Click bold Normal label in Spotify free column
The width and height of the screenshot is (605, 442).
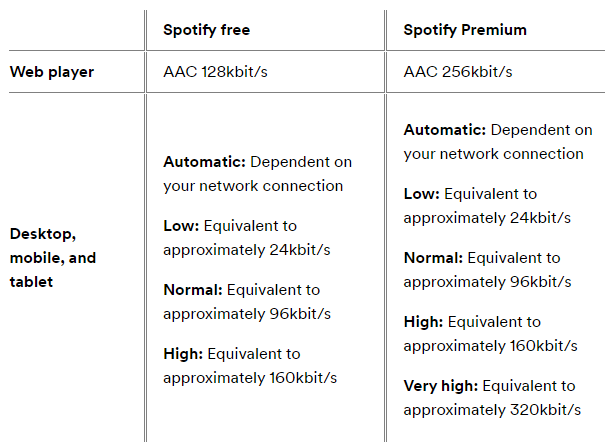[192, 289]
